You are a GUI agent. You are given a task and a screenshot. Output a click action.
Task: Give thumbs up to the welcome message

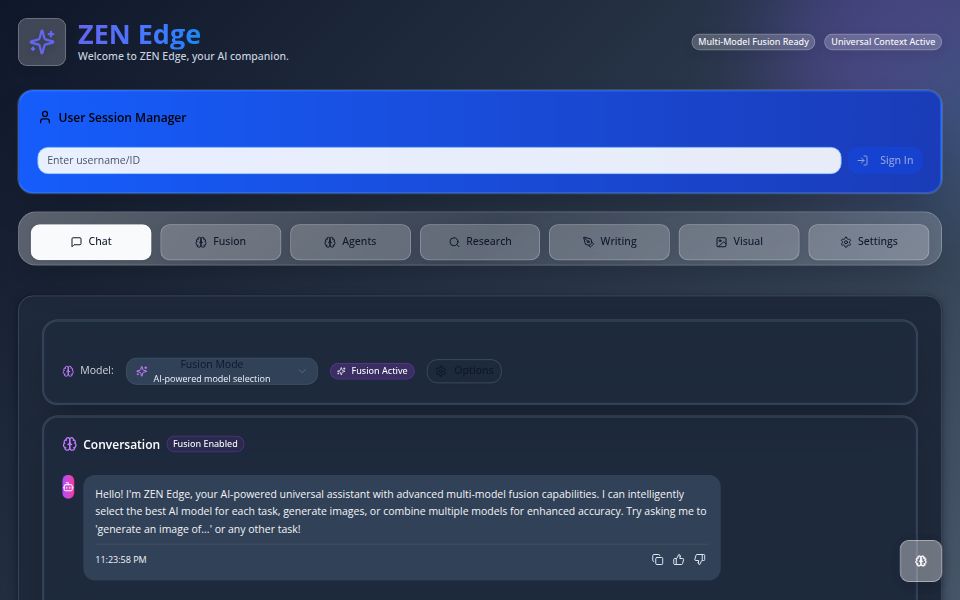point(678,560)
